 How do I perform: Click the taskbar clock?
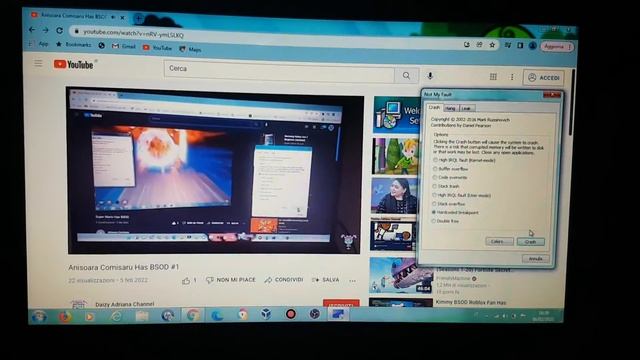544,316
